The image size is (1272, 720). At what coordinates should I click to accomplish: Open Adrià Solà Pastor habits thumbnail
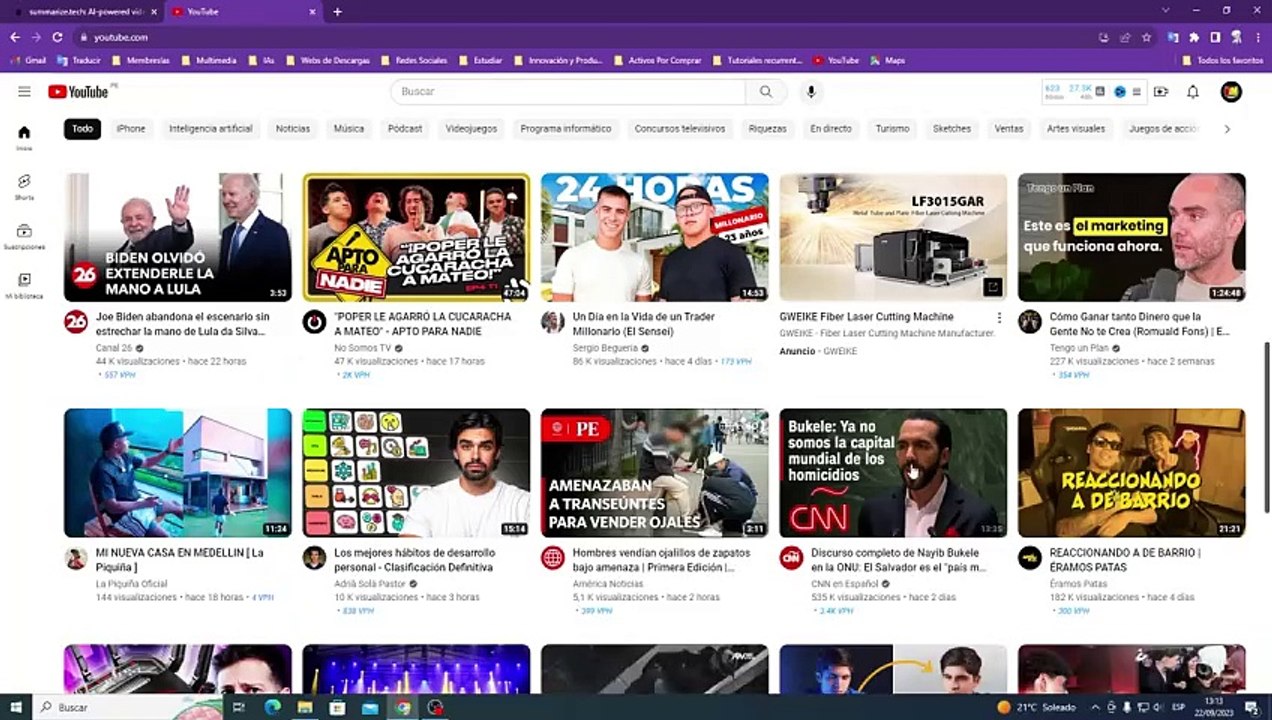(x=416, y=473)
